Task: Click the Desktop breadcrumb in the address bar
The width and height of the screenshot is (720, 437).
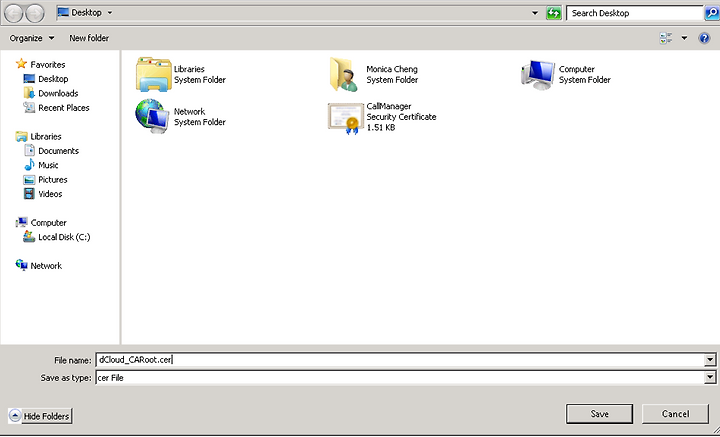Action: coord(86,13)
